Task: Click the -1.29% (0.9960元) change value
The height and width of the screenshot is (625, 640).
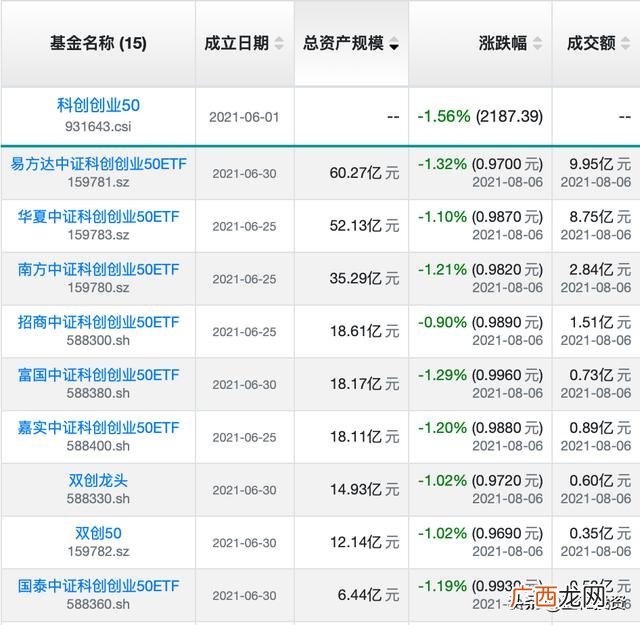Action: click(x=480, y=375)
